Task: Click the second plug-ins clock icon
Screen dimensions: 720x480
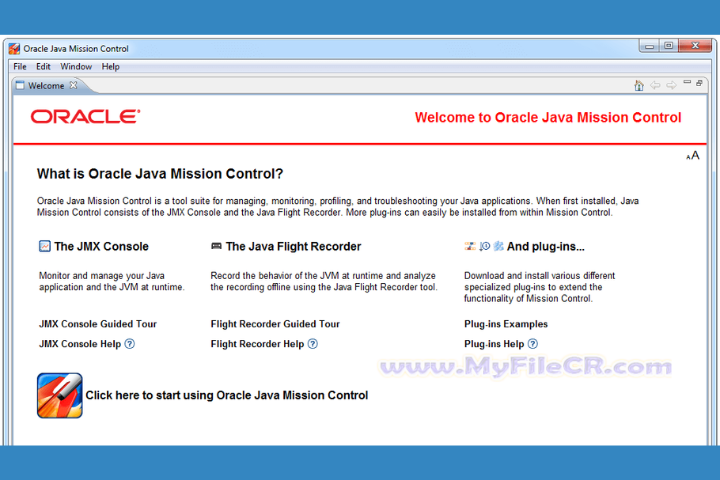Action: [x=484, y=246]
